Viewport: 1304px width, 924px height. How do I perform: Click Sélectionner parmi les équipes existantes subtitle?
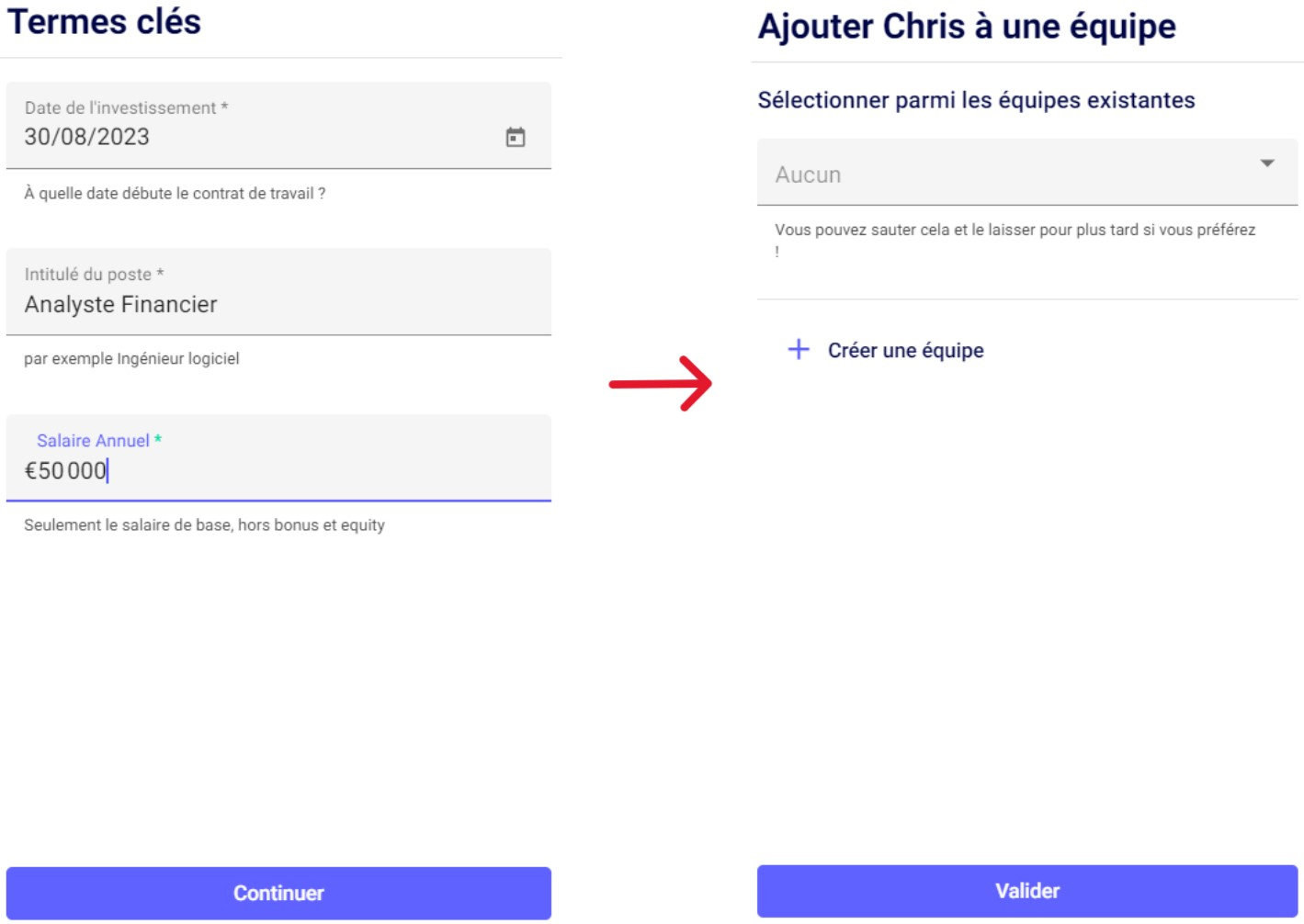976,100
